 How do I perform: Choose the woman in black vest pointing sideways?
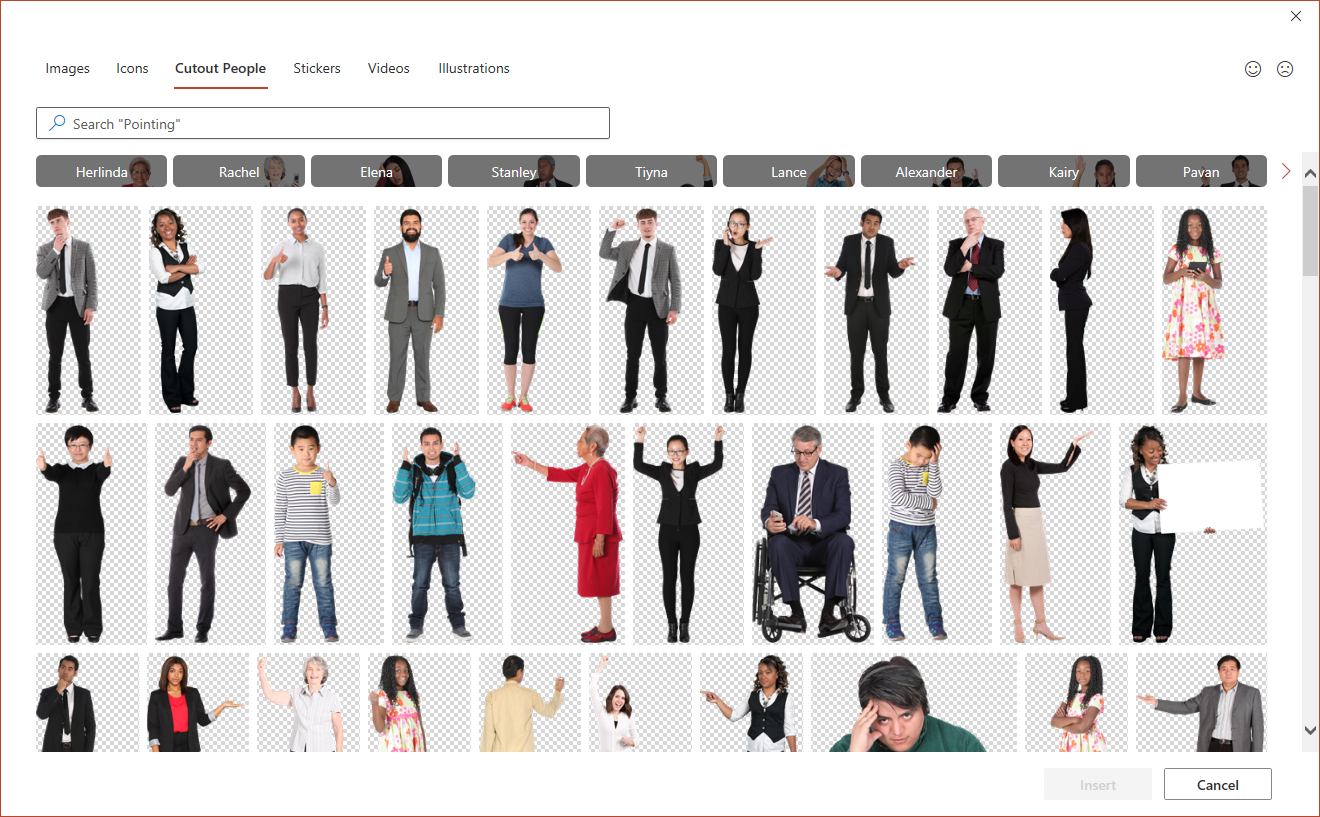751,702
